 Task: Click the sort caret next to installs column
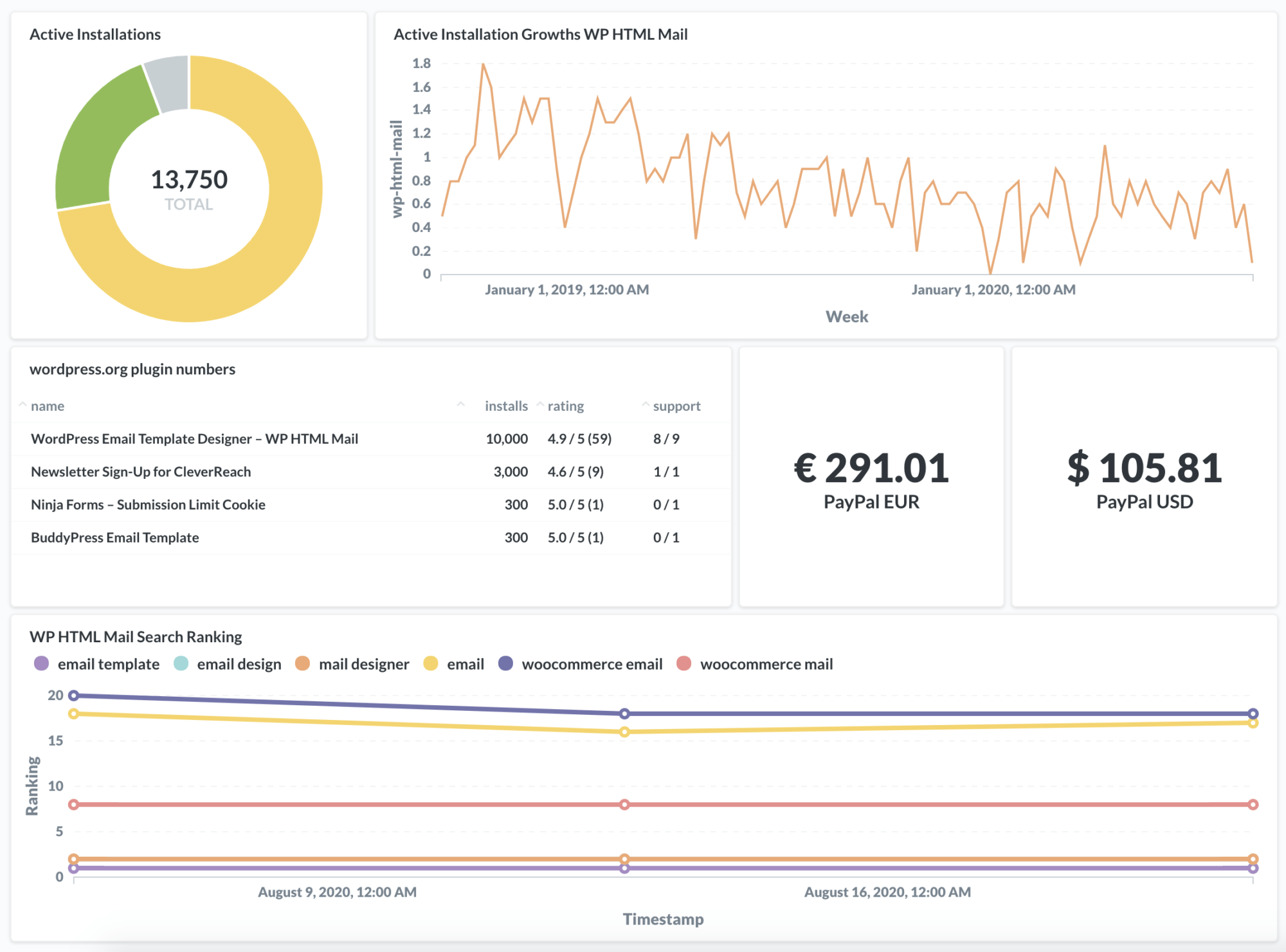coord(461,404)
